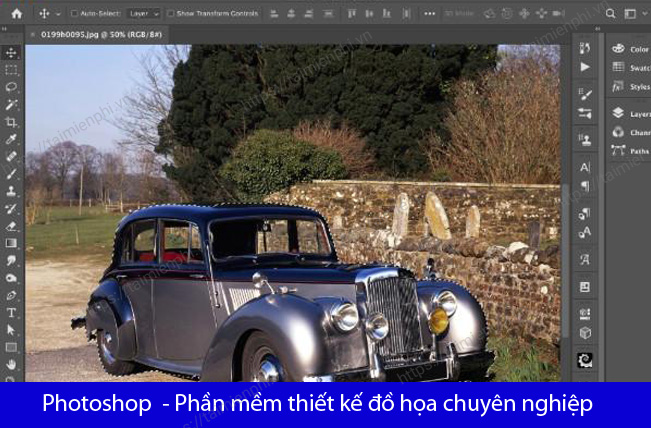This screenshot has height=428, width=651.
Task: Click Align top edges button
Action: point(352,14)
